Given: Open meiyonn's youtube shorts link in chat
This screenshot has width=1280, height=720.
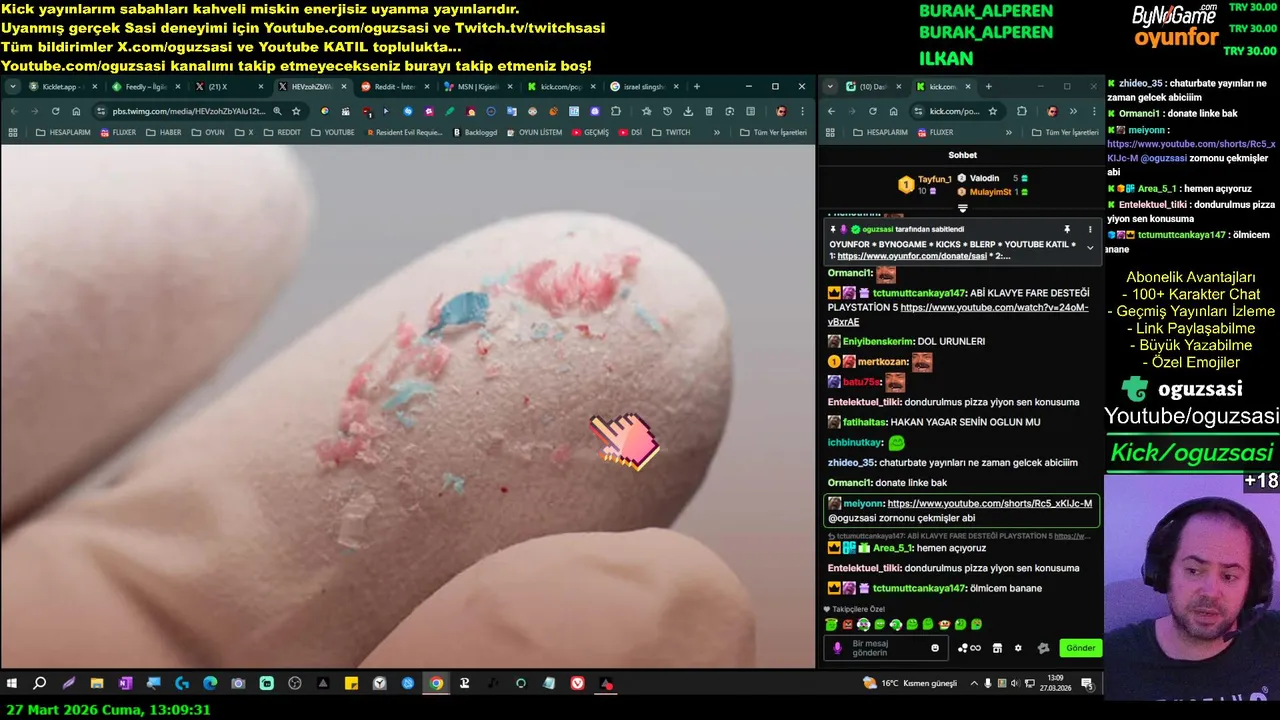Looking at the screenshot, I should point(989,503).
